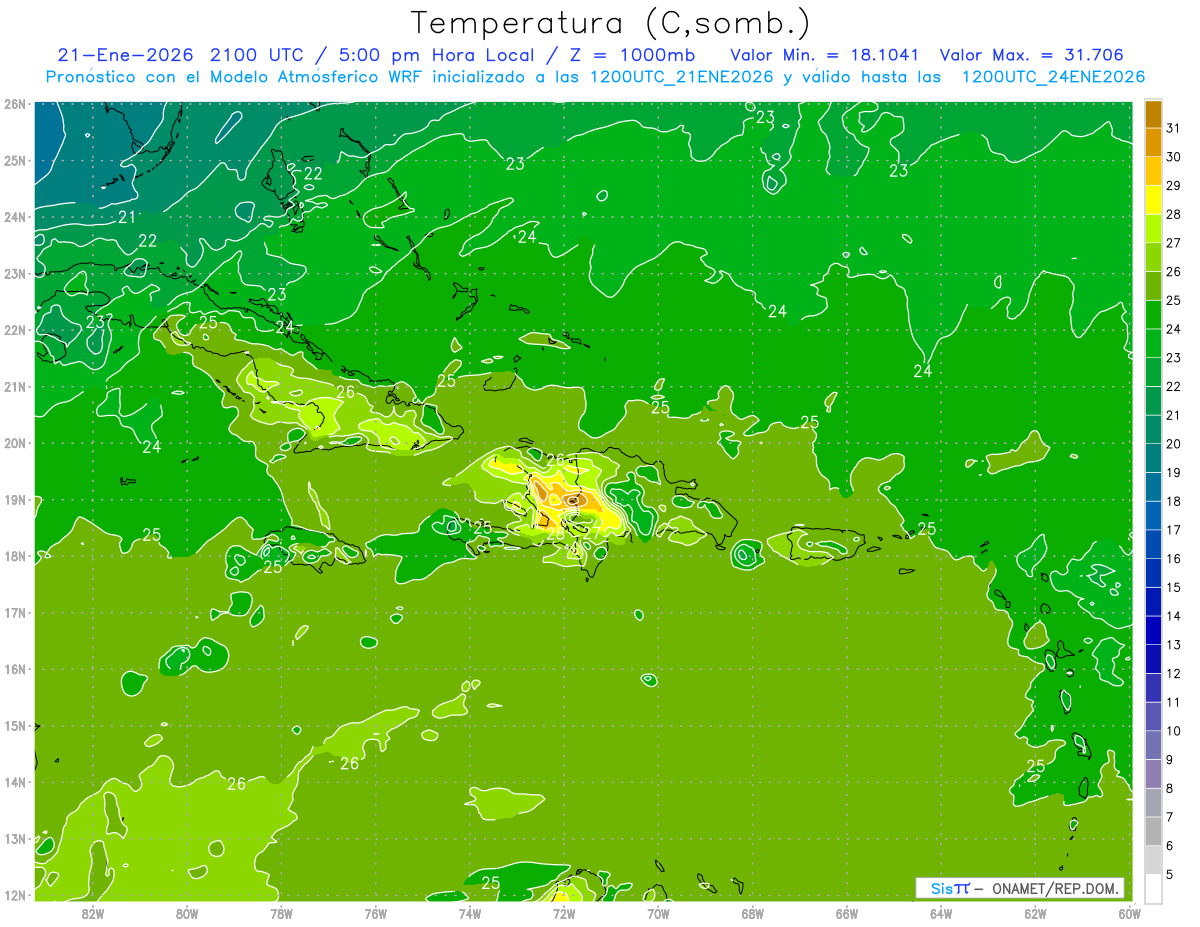Click the top brown-orange swatch above 31
Screen dimensions: 1200x927
pos(1153,114)
